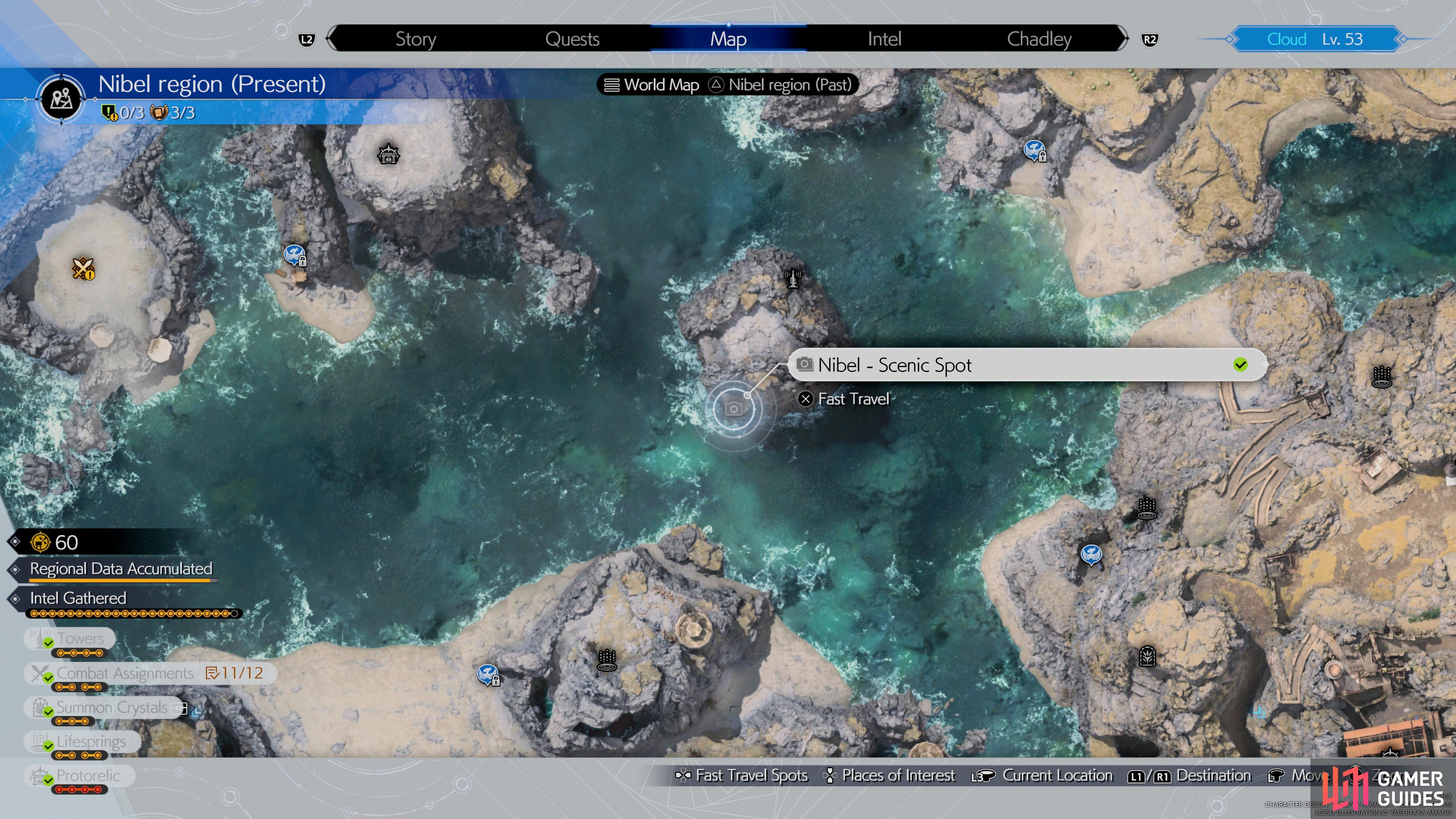1456x819 pixels.
Task: Select the summon crystal sanctuary icon
Action: coord(1147,657)
